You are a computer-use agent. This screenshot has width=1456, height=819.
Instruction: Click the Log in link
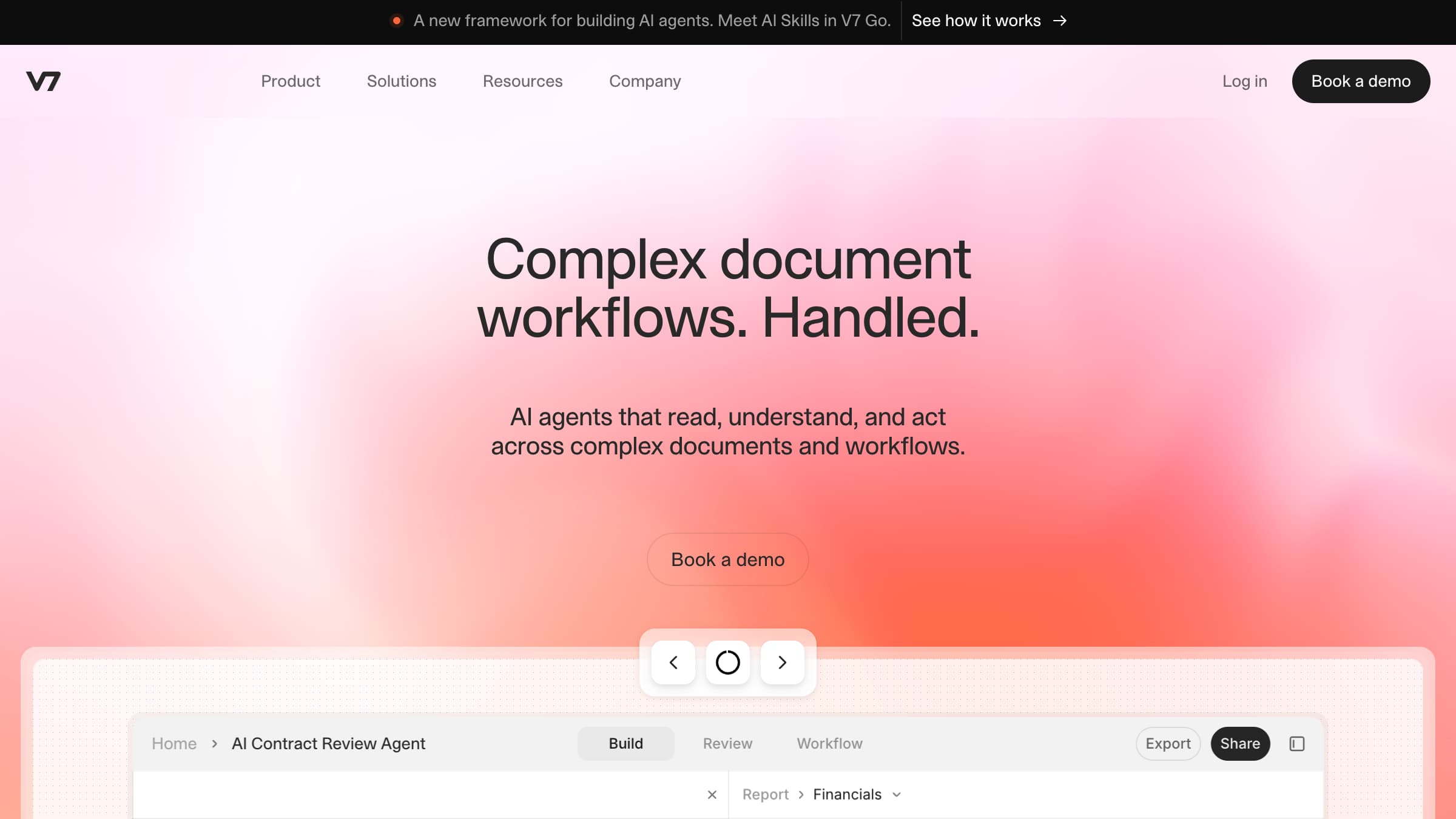pos(1244,81)
